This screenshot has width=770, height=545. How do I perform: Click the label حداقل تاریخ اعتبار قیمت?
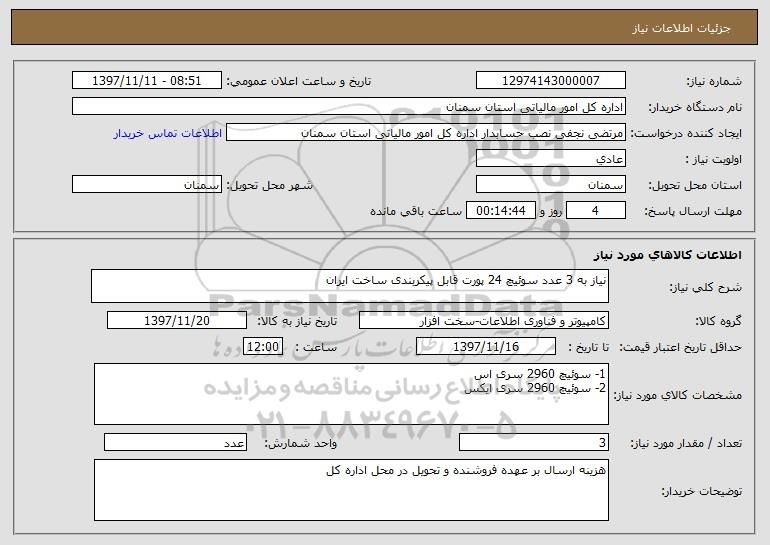(x=681, y=347)
